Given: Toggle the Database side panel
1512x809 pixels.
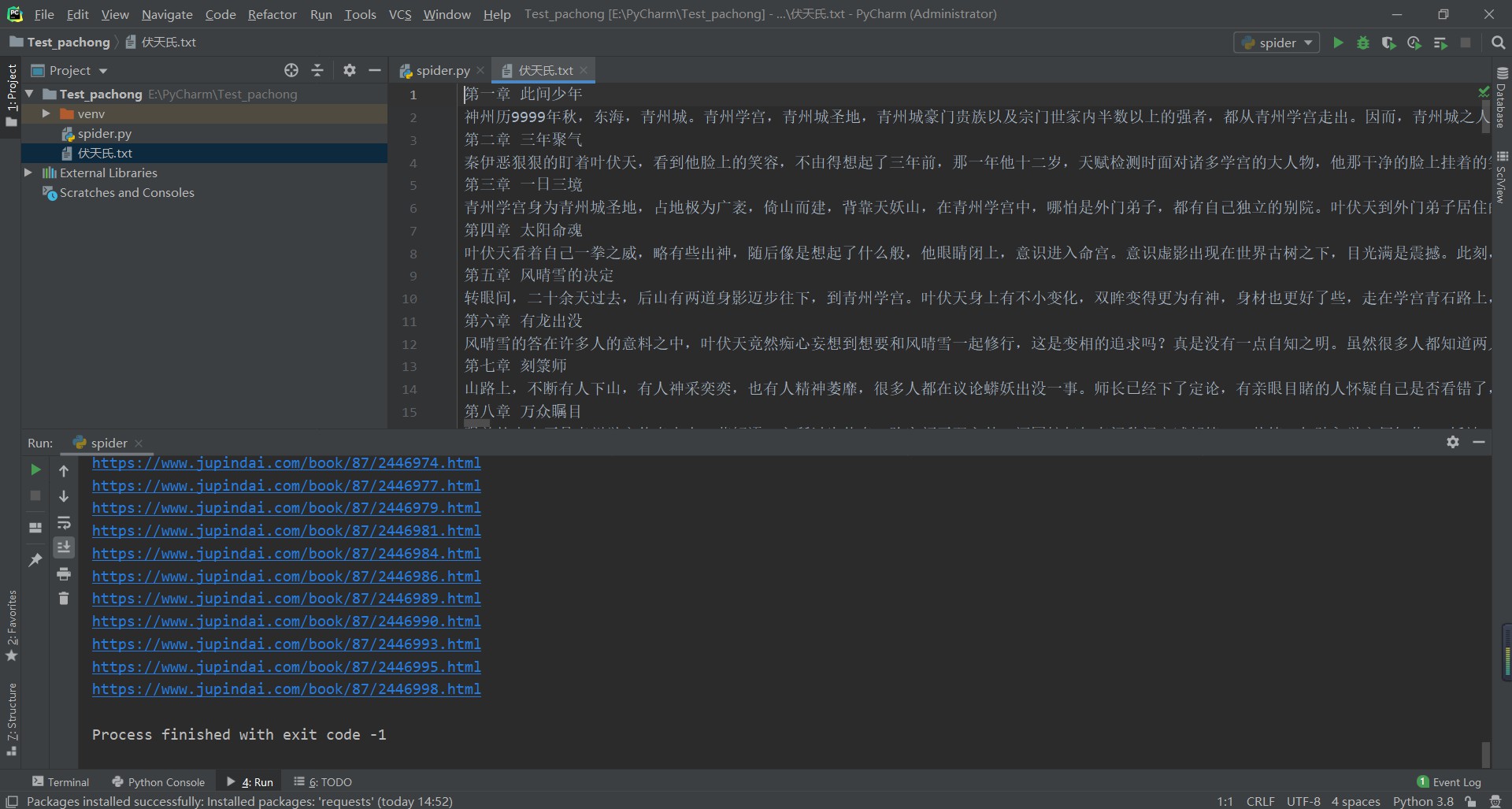Looking at the screenshot, I should coord(1501,98).
